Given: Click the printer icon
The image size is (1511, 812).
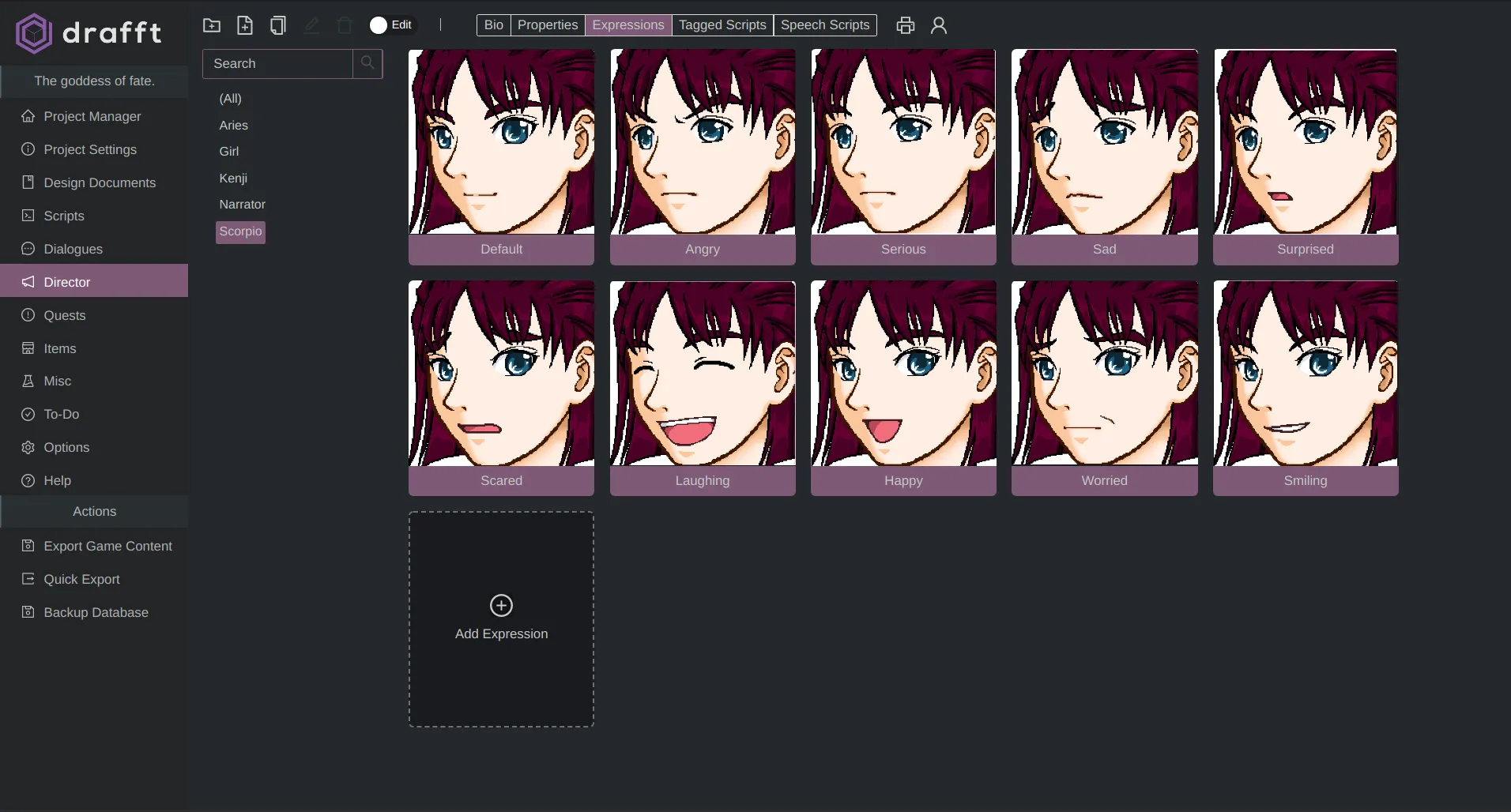Looking at the screenshot, I should pyautogui.click(x=906, y=25).
